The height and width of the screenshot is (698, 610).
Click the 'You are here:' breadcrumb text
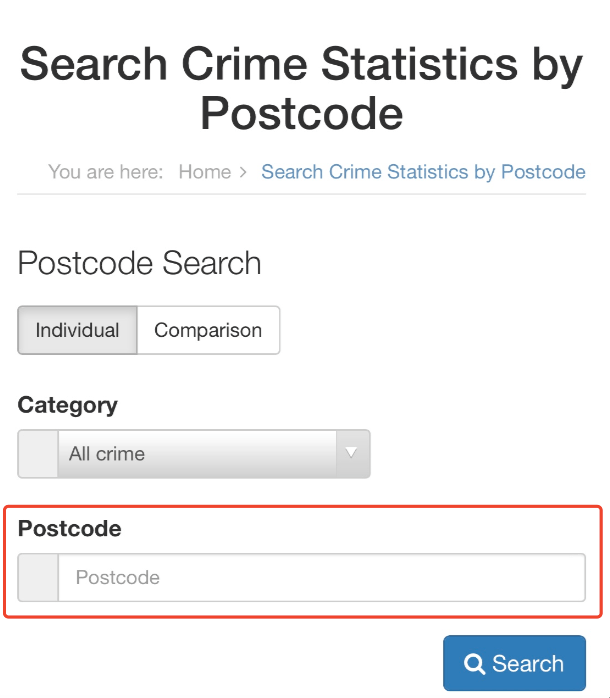click(105, 172)
